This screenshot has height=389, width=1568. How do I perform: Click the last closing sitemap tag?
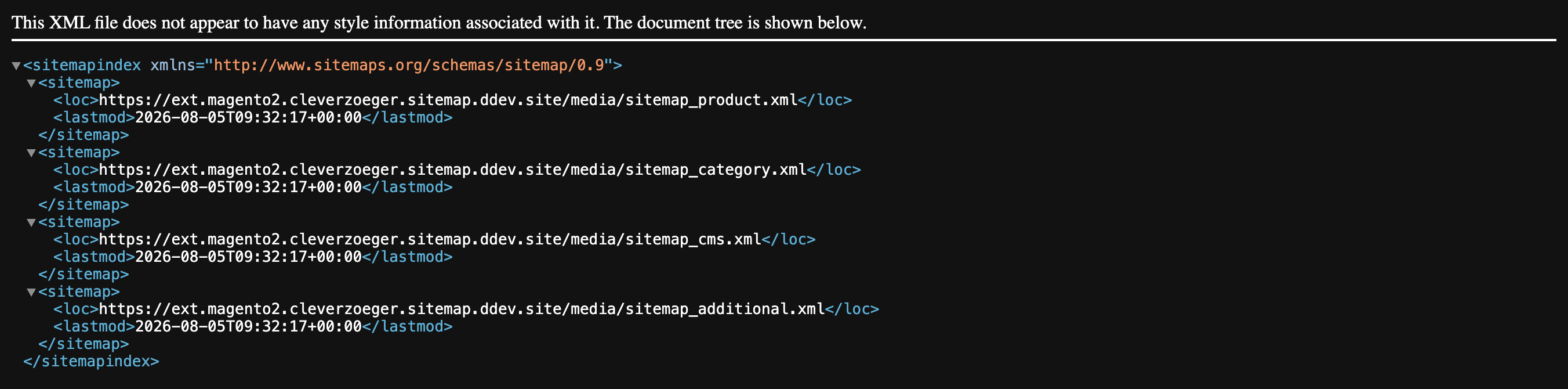[84, 344]
